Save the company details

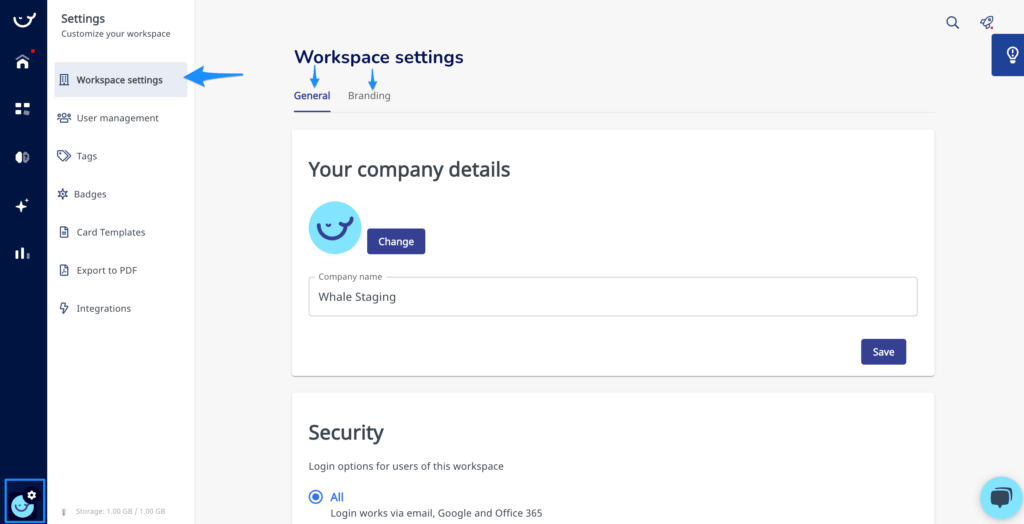[883, 352]
